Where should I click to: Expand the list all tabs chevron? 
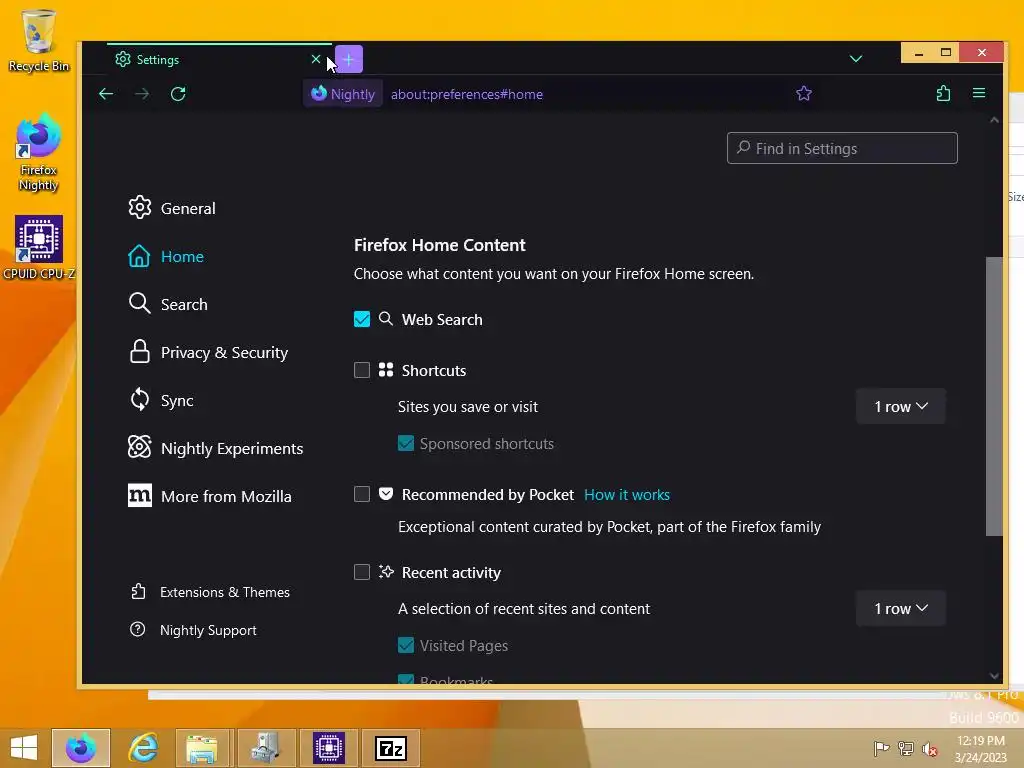point(856,59)
